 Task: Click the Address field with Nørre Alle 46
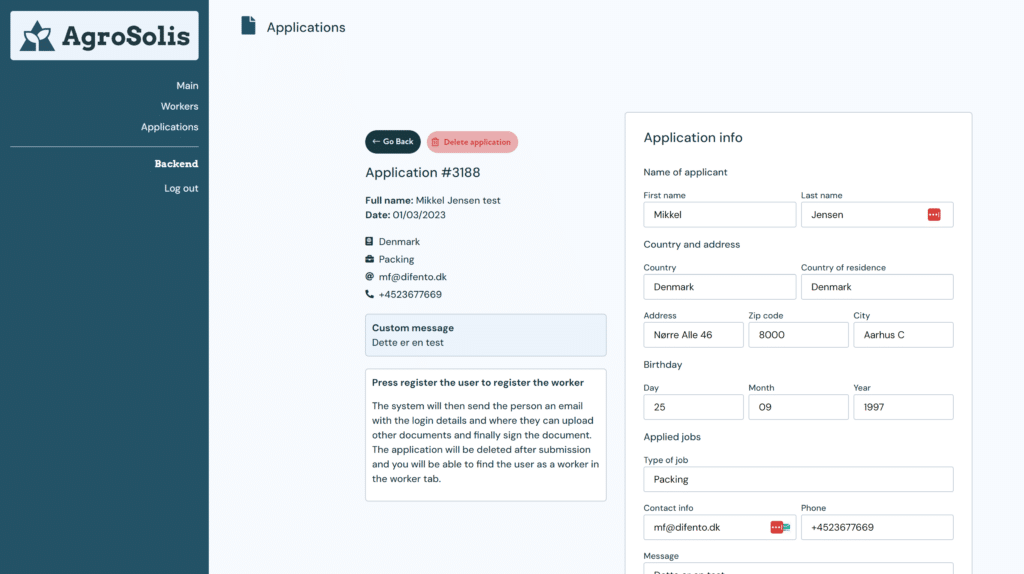click(693, 335)
